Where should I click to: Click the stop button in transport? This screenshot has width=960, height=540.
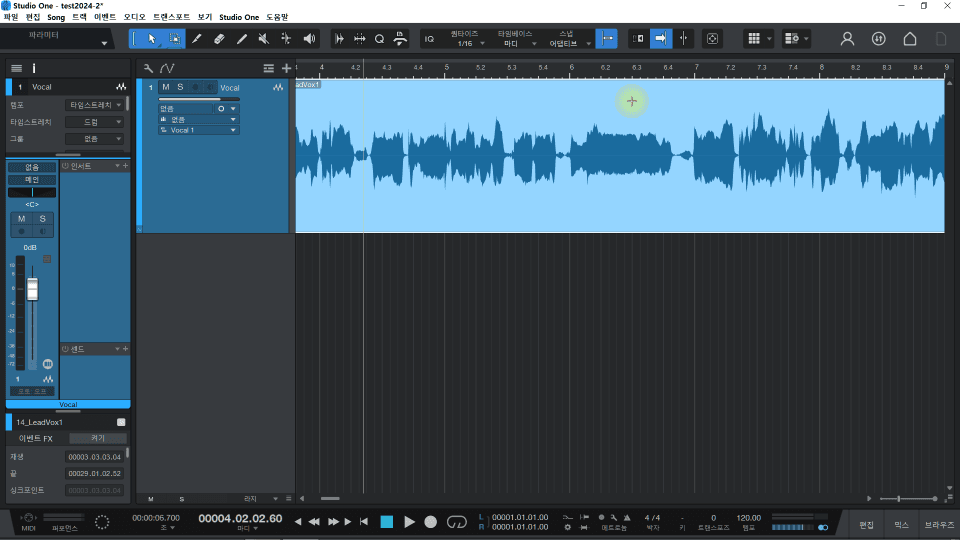(x=386, y=522)
